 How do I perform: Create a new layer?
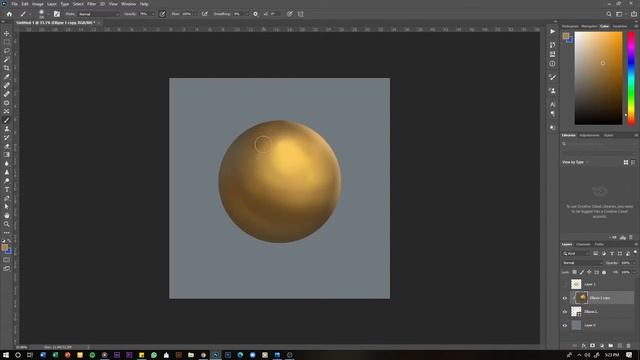(x=620, y=346)
